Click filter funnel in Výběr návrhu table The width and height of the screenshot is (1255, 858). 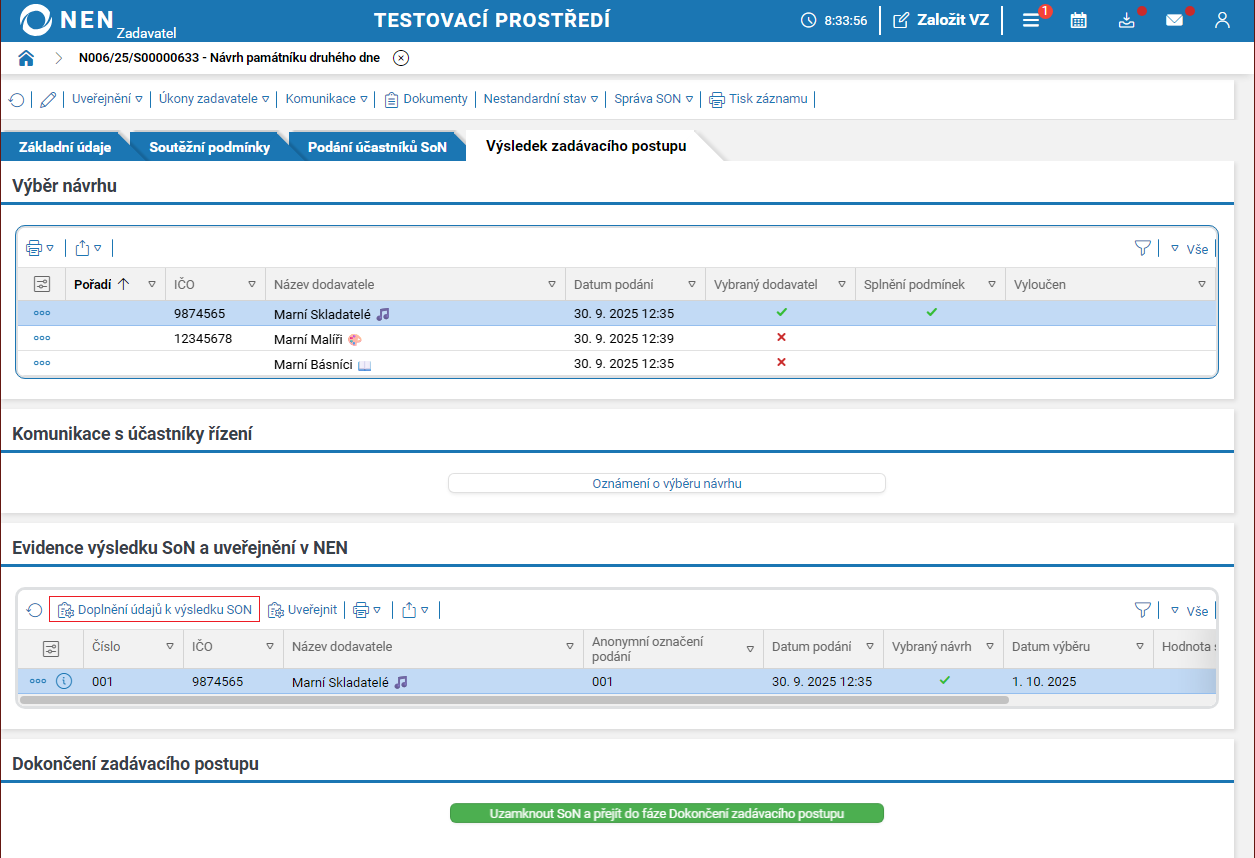click(1143, 248)
